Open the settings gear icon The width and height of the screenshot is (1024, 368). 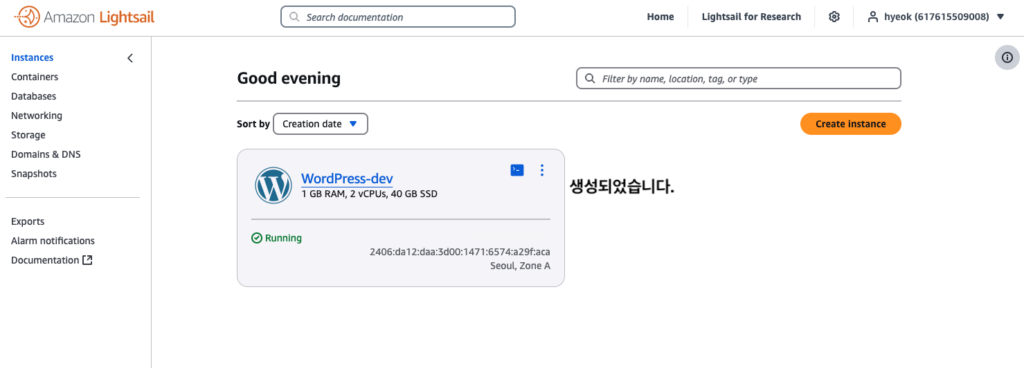click(834, 17)
